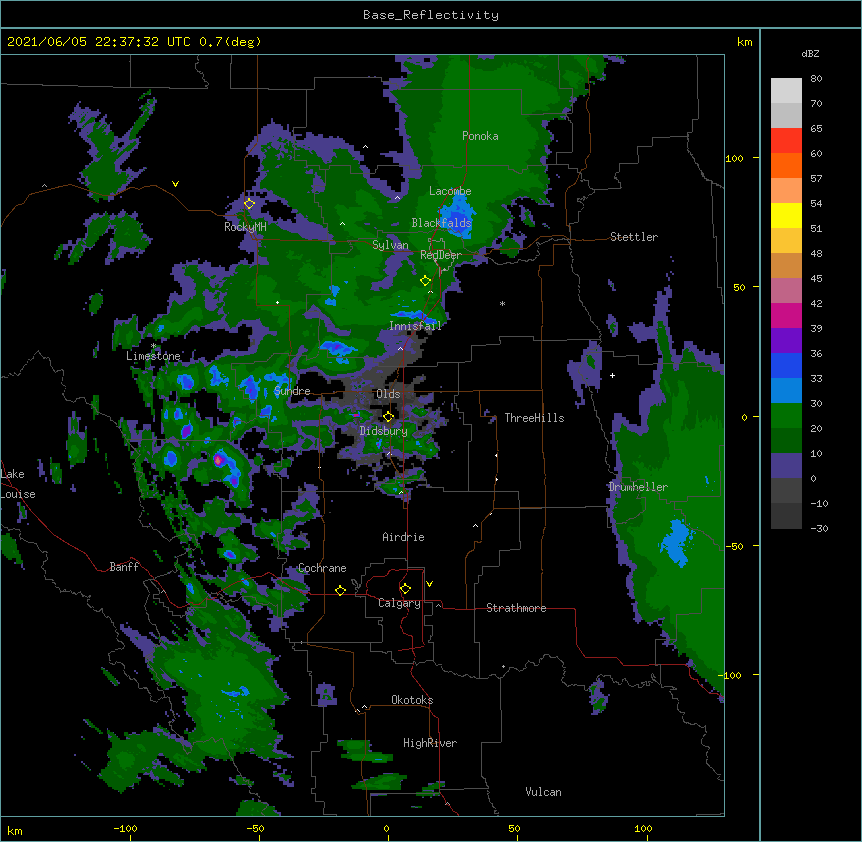862x842 pixels.
Task: Click the 50 tick on the vertical axis
Action: coord(739,287)
